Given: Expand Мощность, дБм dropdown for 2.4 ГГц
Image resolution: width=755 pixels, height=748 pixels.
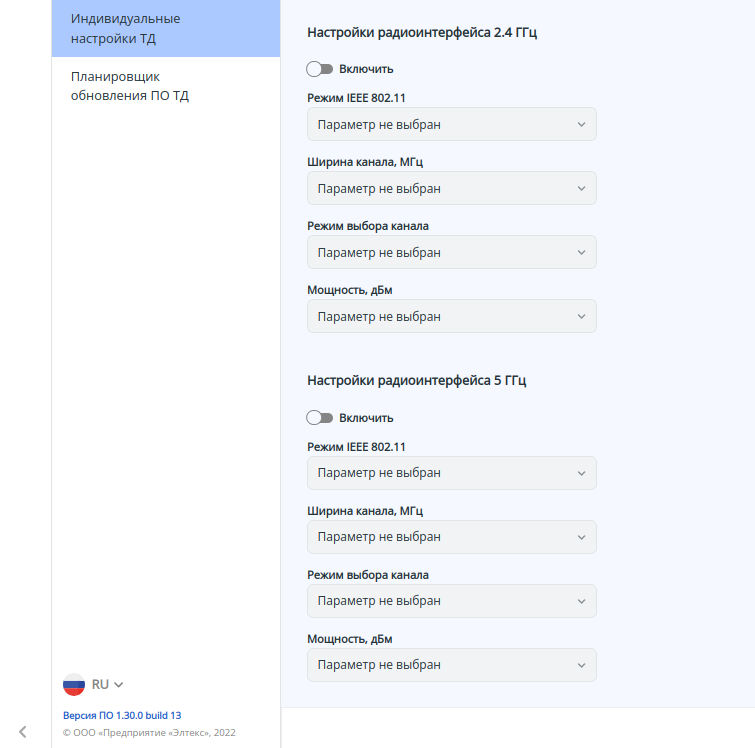Looking at the screenshot, I should (x=451, y=316).
